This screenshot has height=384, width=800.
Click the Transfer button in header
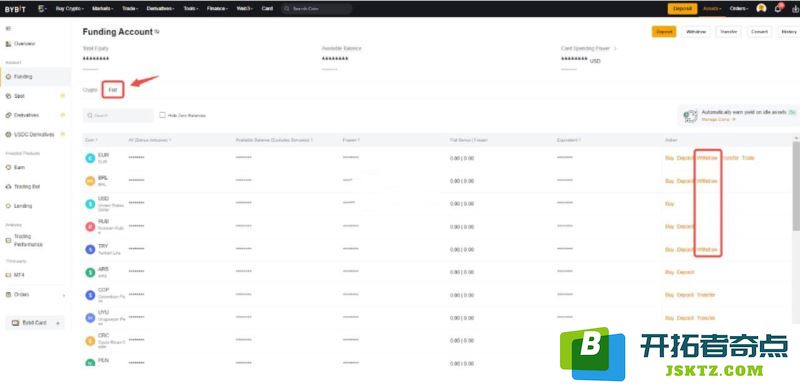pos(729,32)
